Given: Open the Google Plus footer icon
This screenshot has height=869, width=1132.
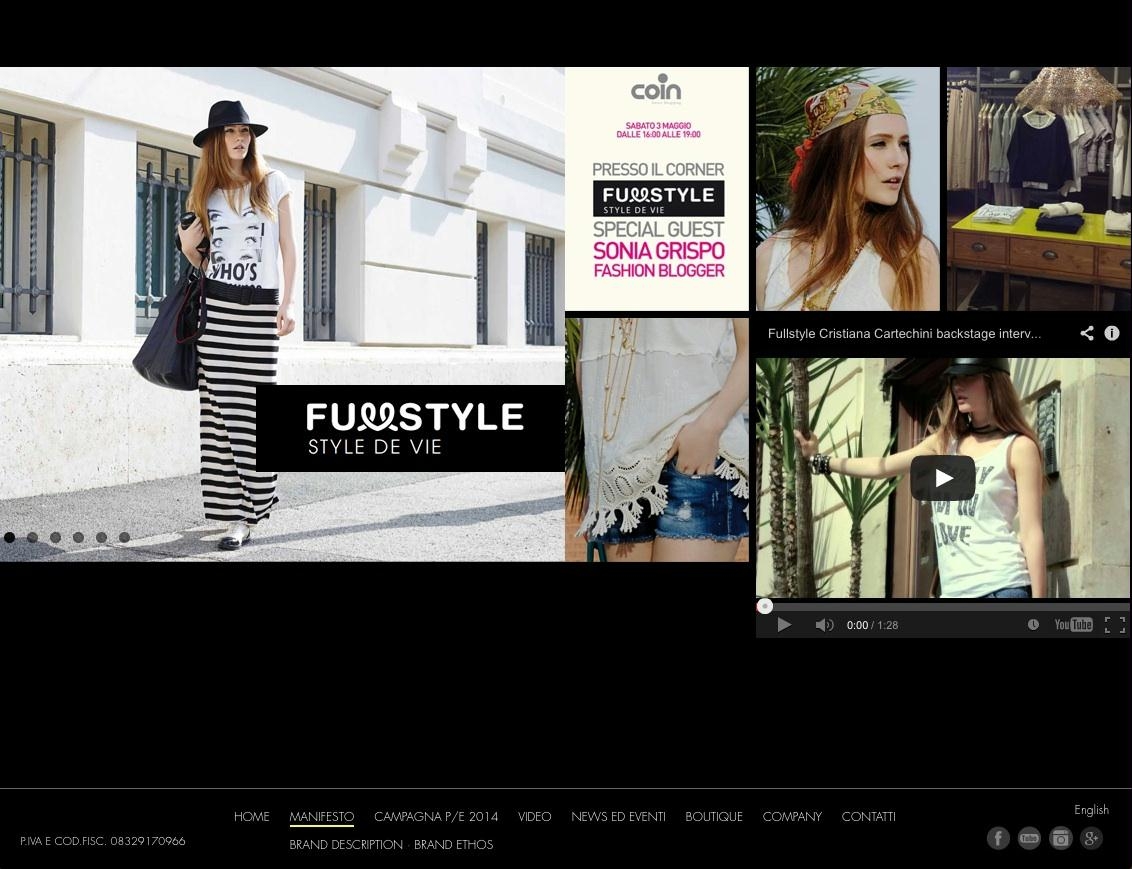Looking at the screenshot, I should point(1091,838).
